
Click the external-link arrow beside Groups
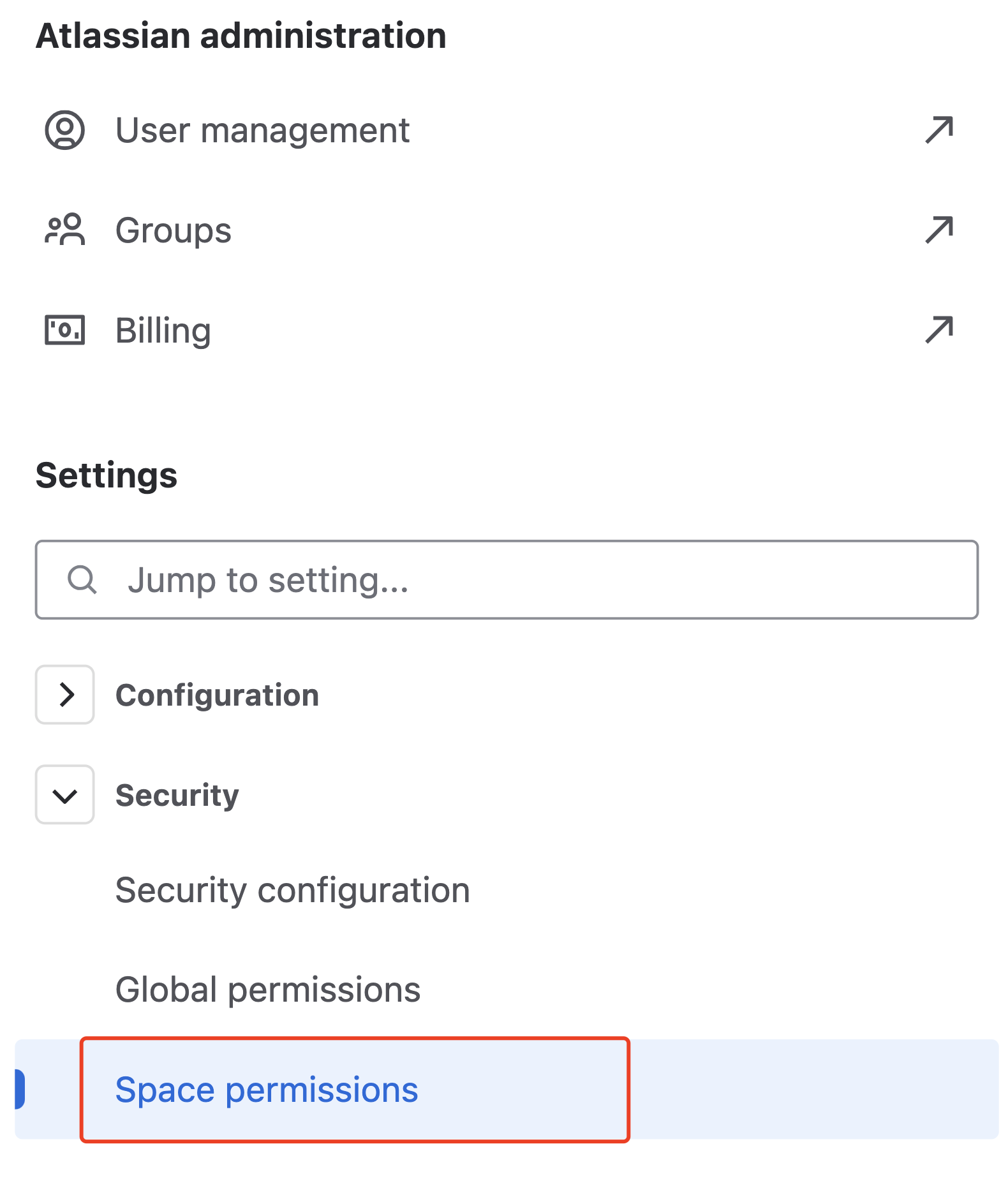click(x=939, y=230)
